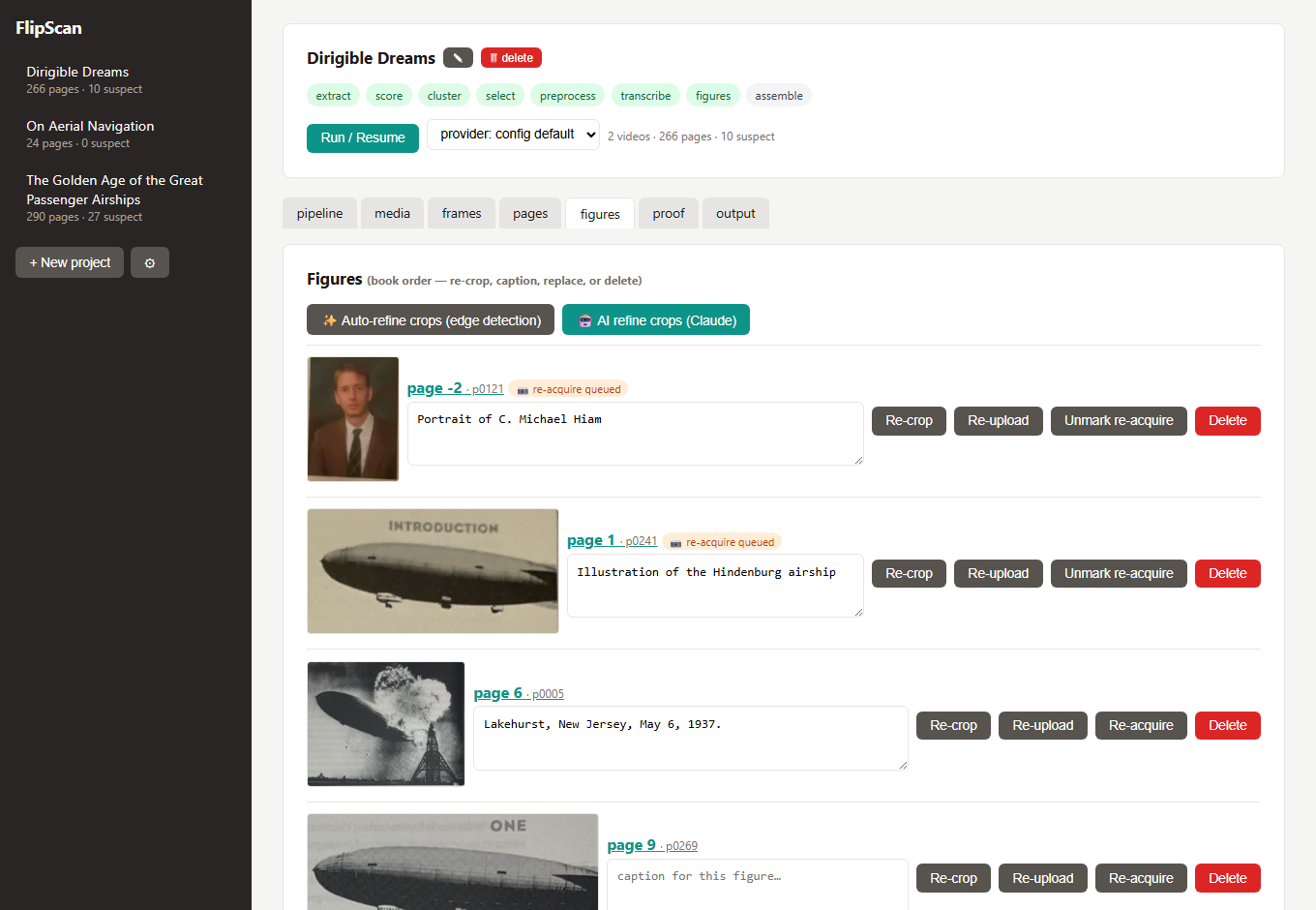
Task: Click the re-acquire queued badge on page -2
Action: coord(568,389)
